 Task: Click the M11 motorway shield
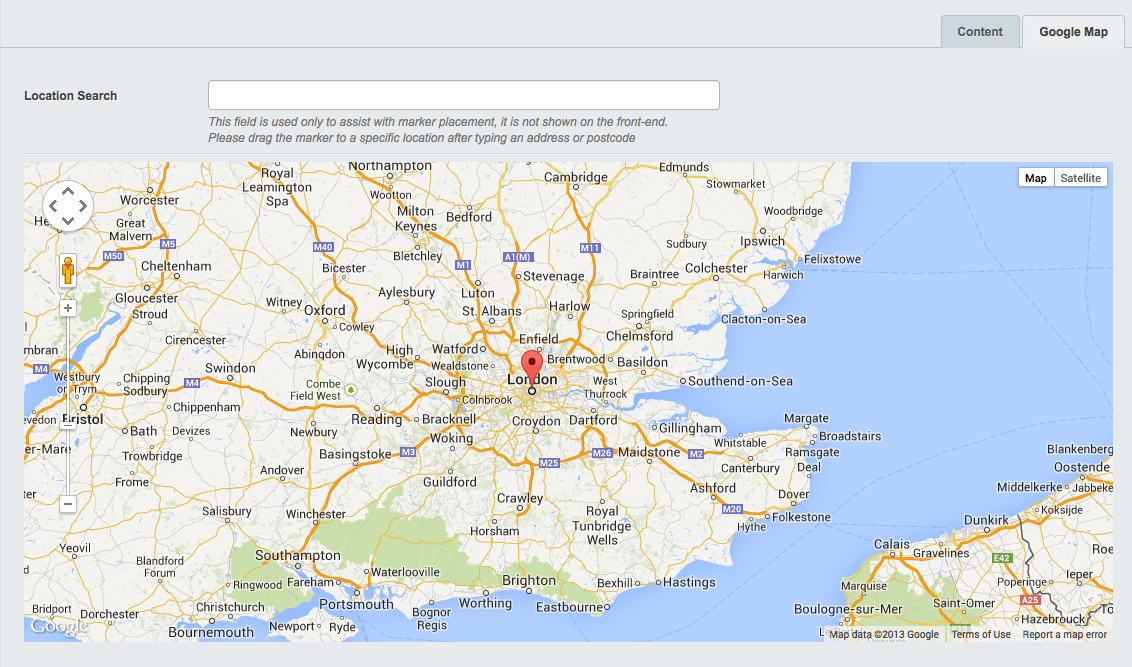(x=590, y=248)
